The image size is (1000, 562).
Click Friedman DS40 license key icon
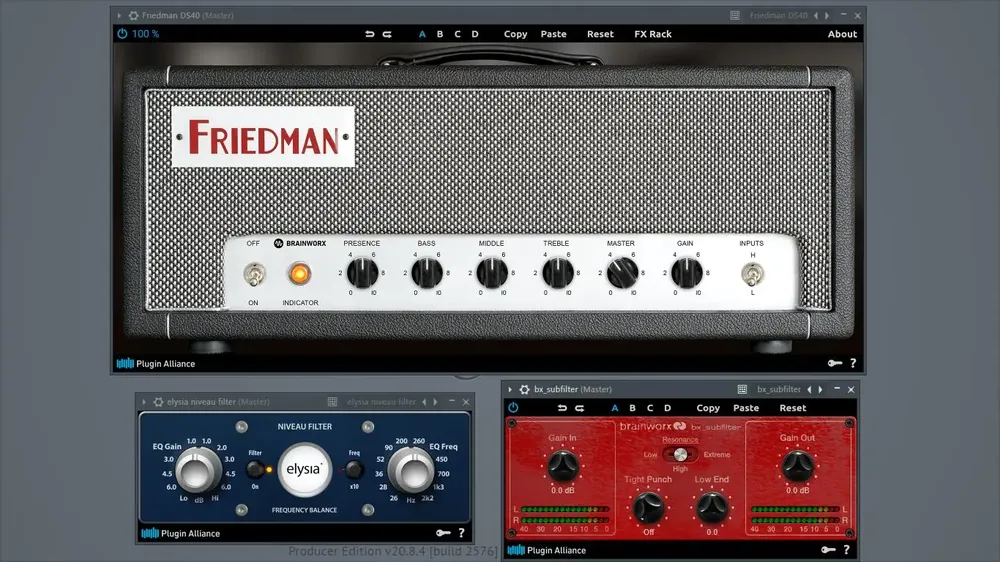(x=835, y=363)
